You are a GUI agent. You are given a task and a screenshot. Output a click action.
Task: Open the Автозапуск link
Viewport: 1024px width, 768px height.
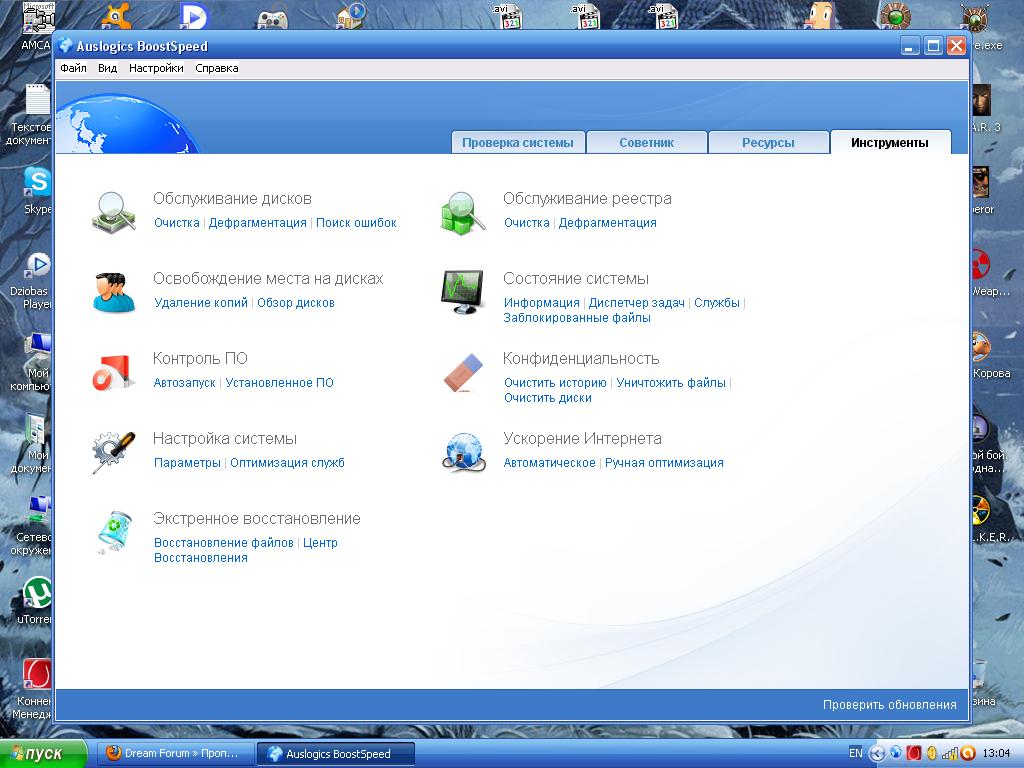184,383
